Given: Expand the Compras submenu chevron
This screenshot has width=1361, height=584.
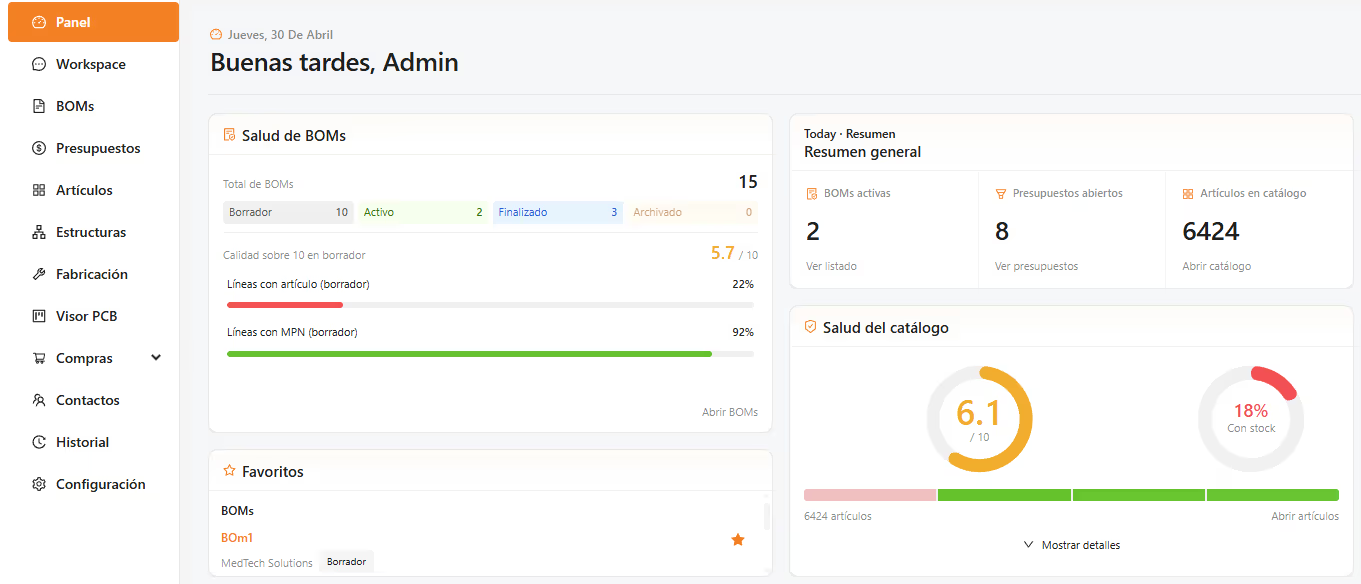Looking at the screenshot, I should click(156, 358).
